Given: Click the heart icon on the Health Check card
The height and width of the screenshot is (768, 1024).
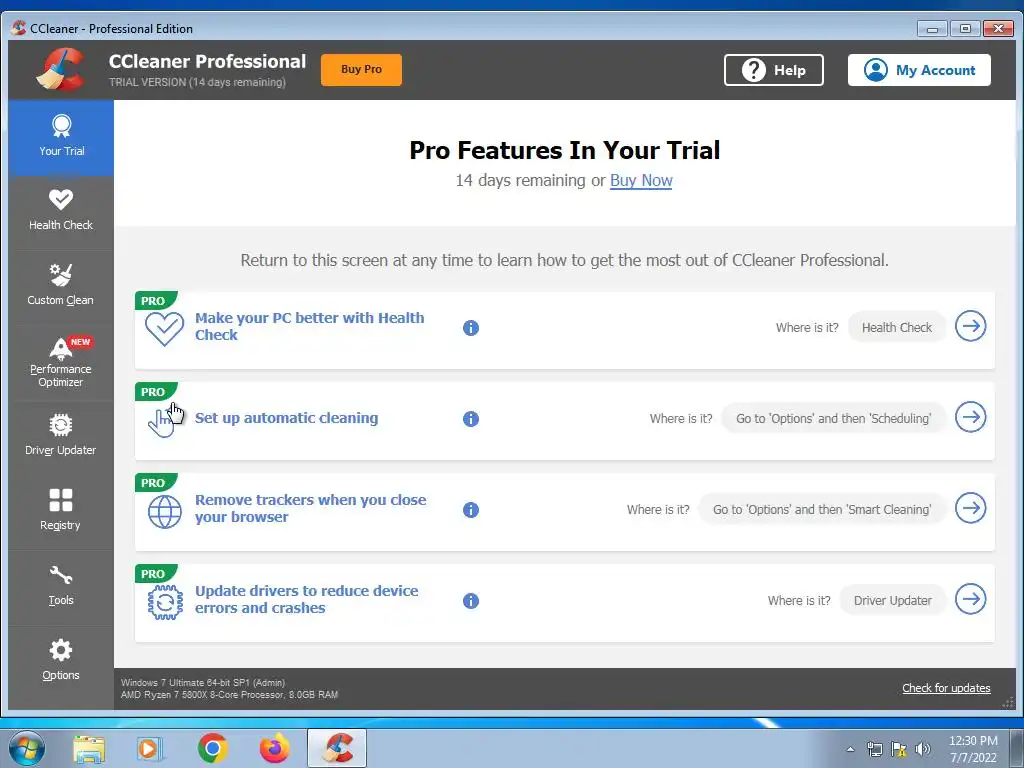Looking at the screenshot, I should pyautogui.click(x=165, y=328).
